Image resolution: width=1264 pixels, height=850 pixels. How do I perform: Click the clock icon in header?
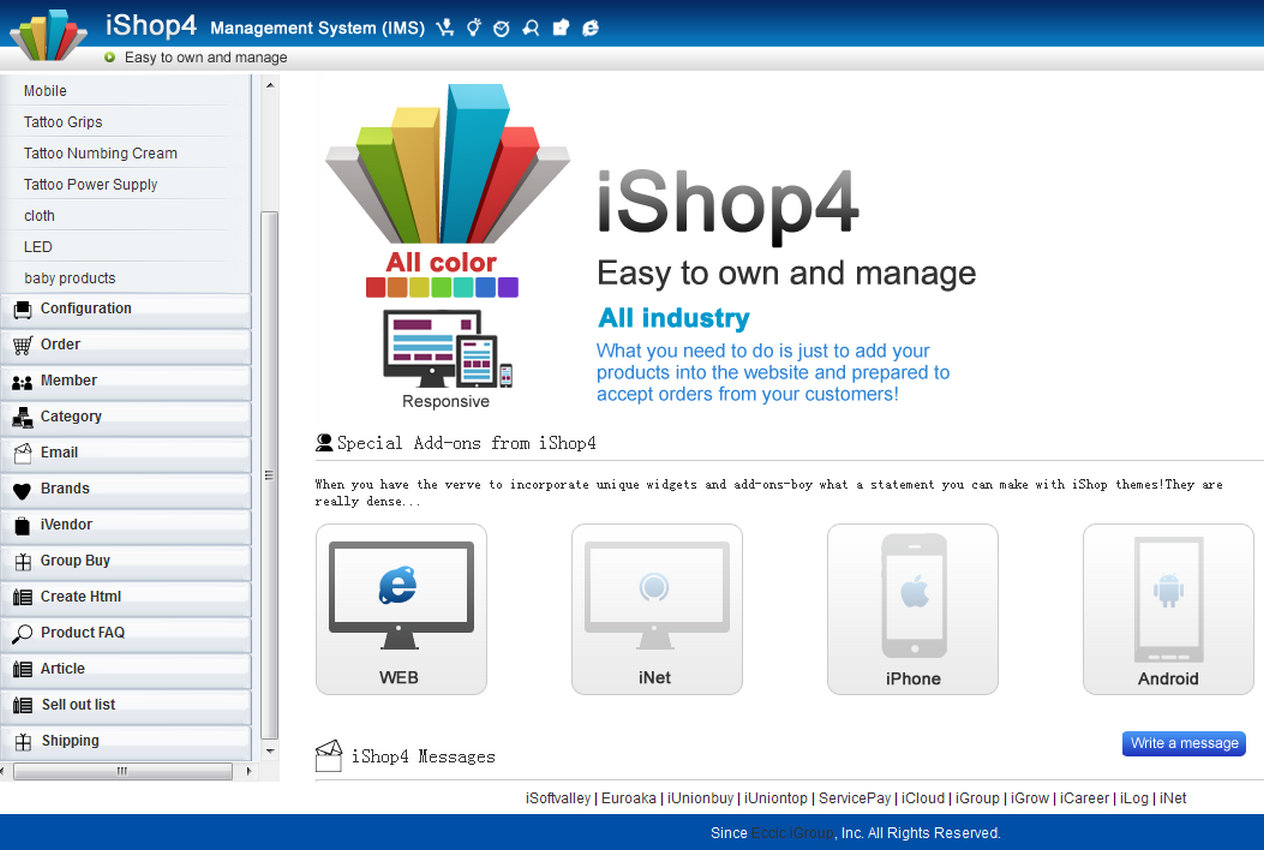502,28
